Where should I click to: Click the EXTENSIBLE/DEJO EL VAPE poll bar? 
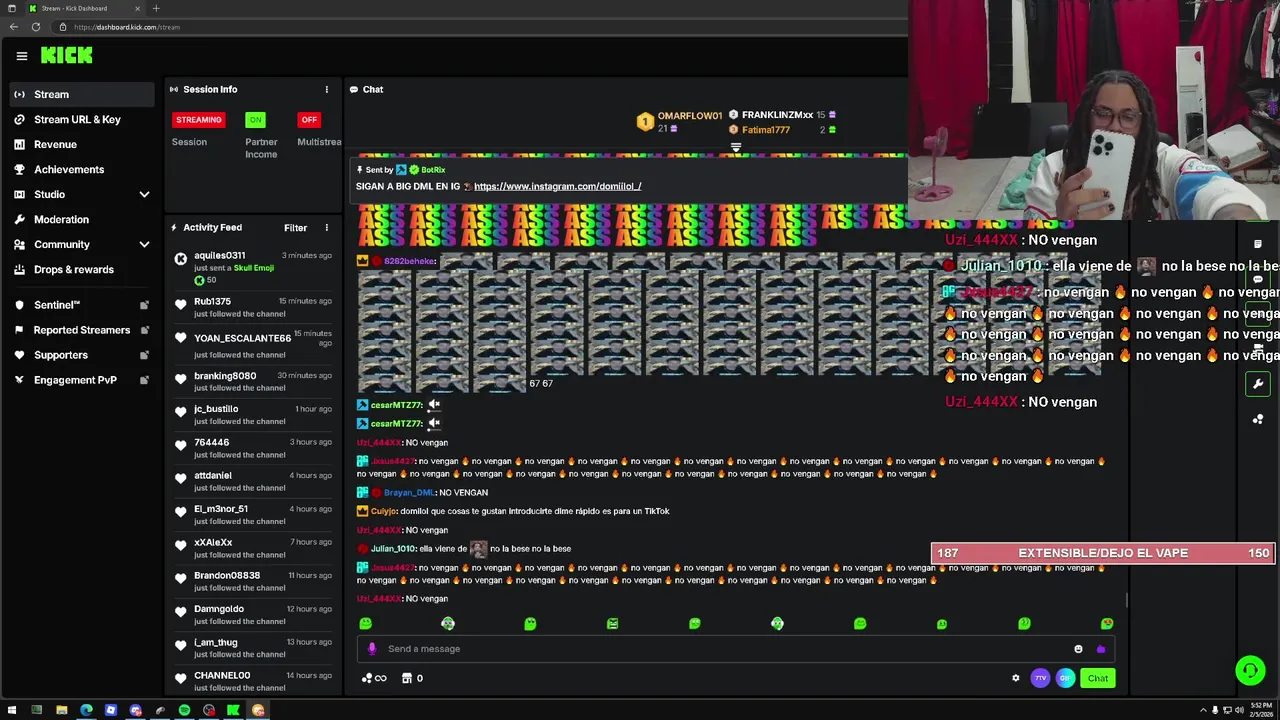[x=1103, y=553]
